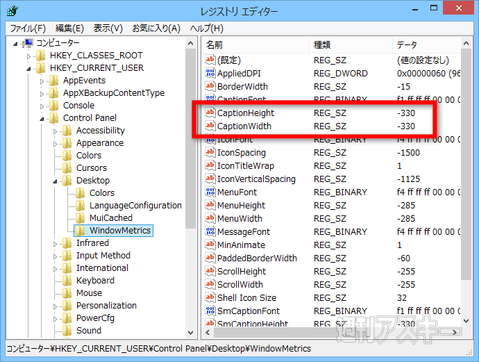Click the PaddedBorderWidth value icon
The height and width of the screenshot is (362, 479).
coord(210,258)
